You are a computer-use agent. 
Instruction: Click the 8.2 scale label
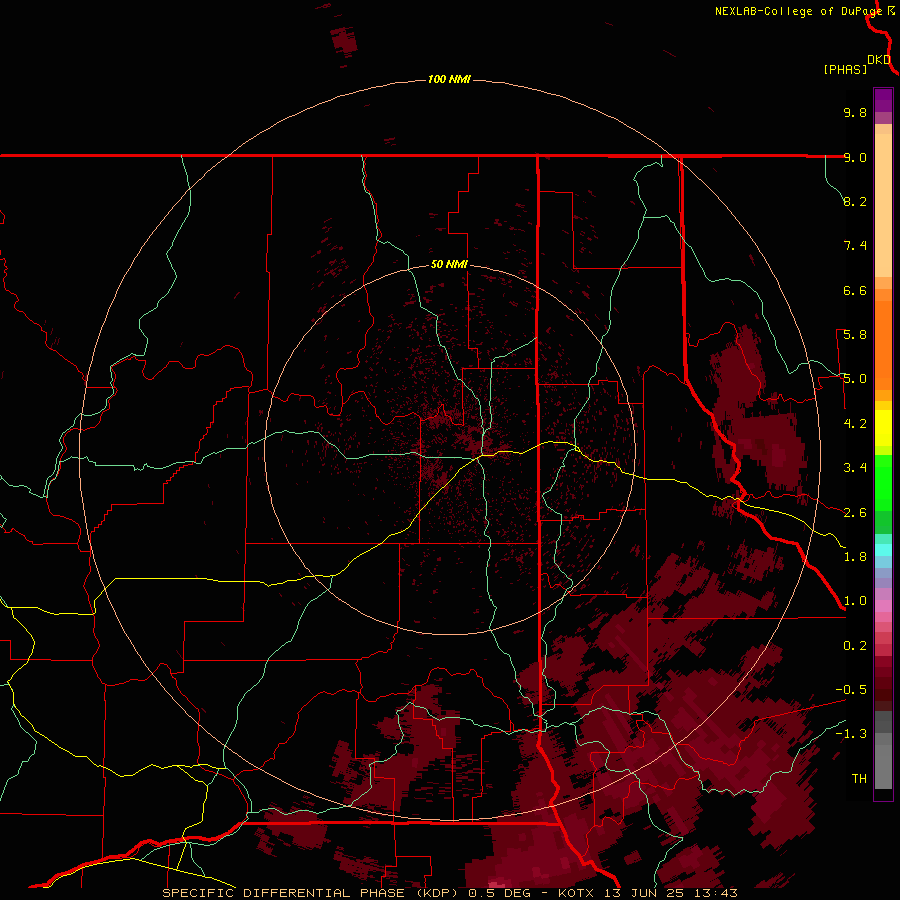pos(855,201)
